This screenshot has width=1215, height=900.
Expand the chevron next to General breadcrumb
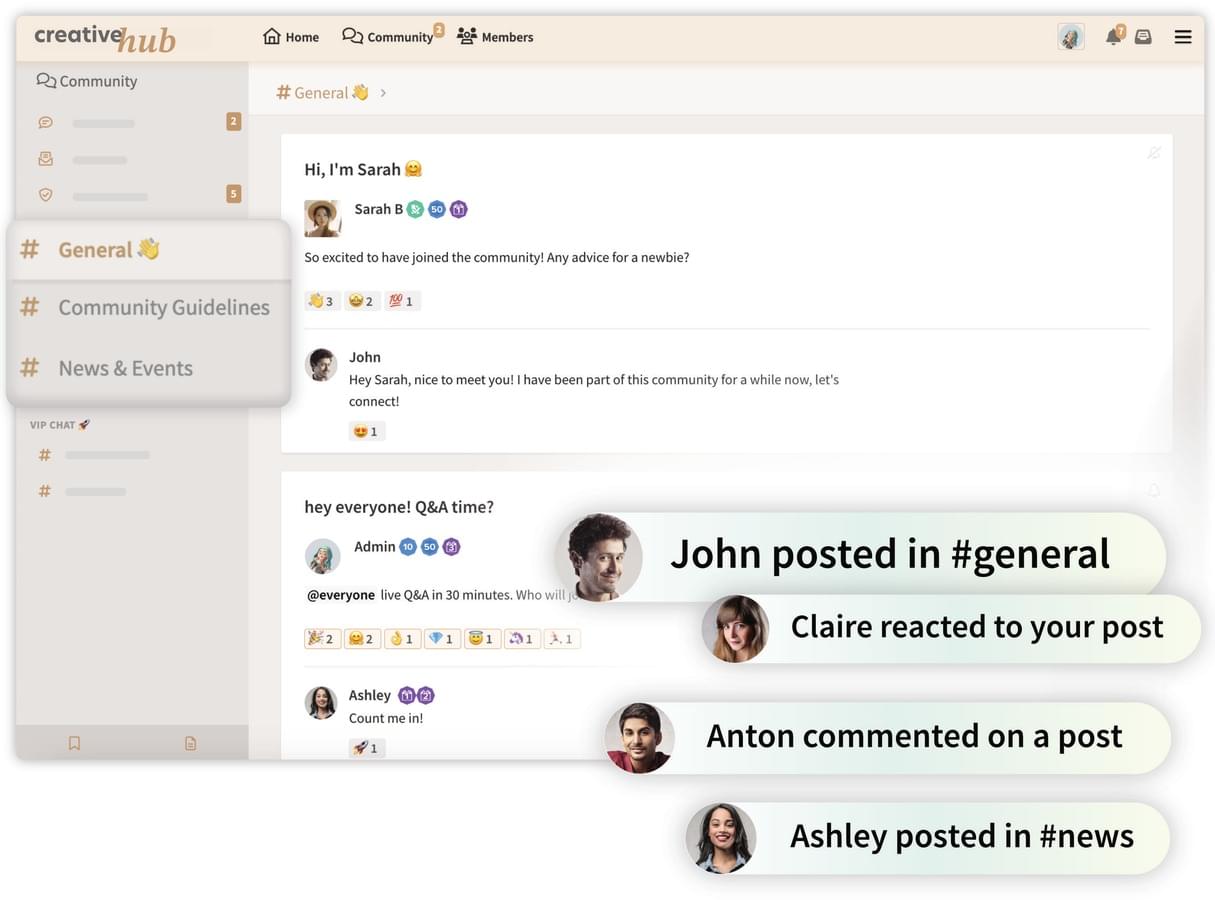(383, 93)
